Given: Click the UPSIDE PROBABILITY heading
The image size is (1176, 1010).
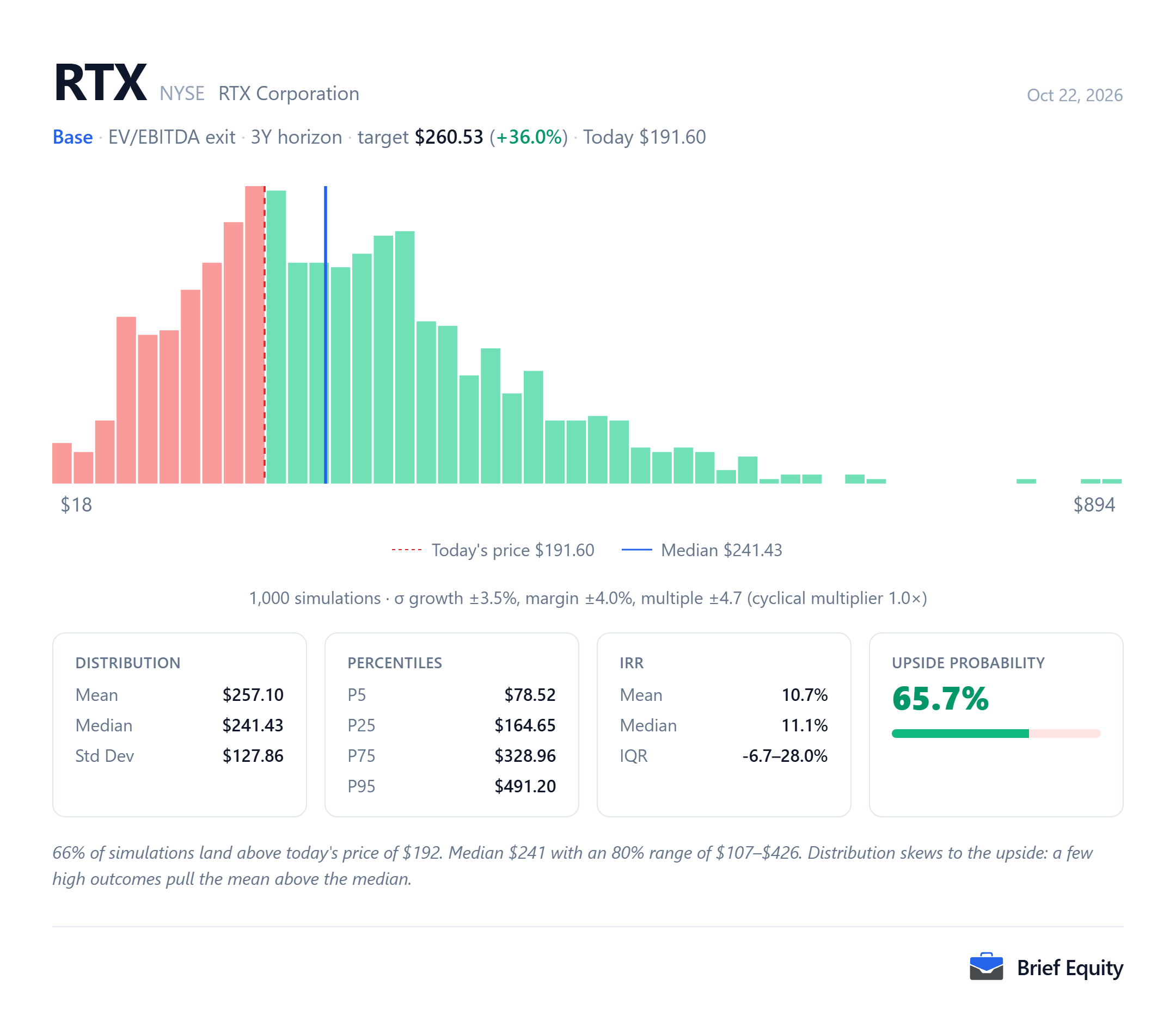Looking at the screenshot, I should tap(967, 663).
